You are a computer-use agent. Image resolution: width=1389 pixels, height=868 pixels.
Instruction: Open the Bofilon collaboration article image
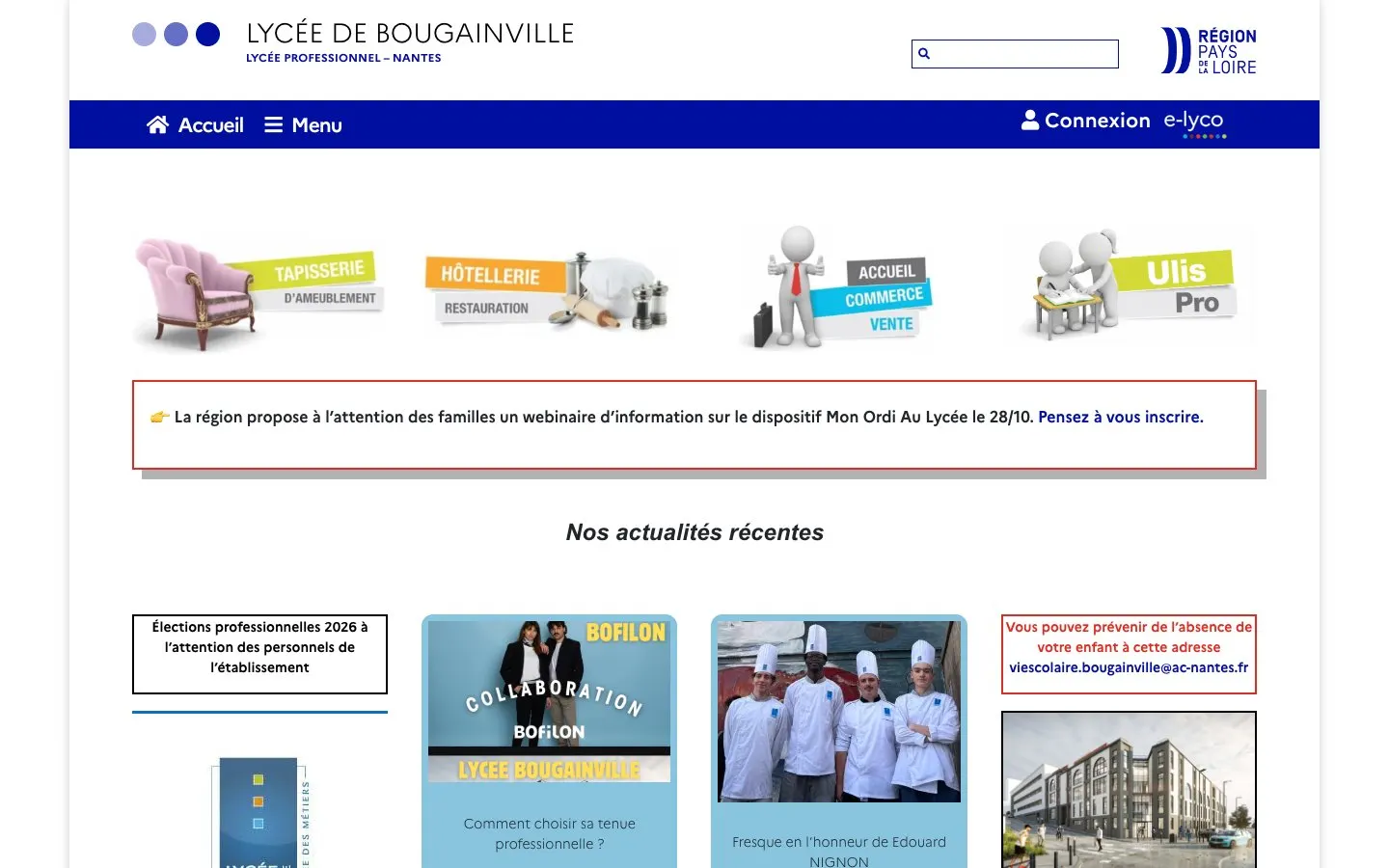coord(550,701)
